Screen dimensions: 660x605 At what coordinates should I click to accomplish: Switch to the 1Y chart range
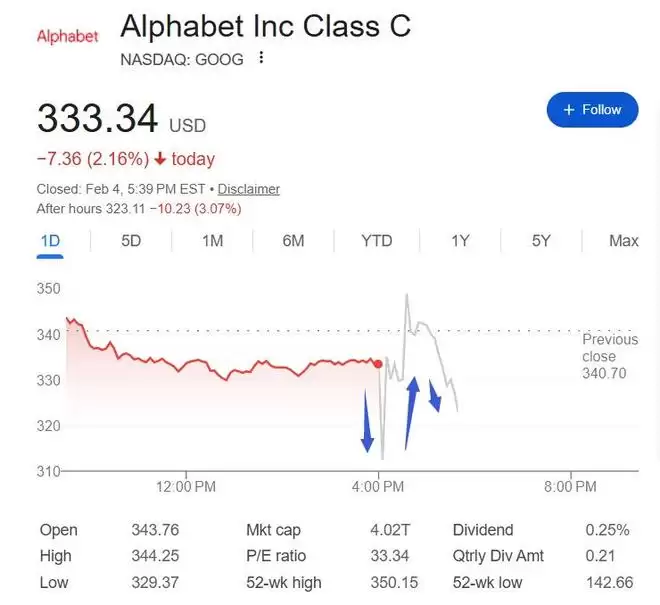(460, 240)
